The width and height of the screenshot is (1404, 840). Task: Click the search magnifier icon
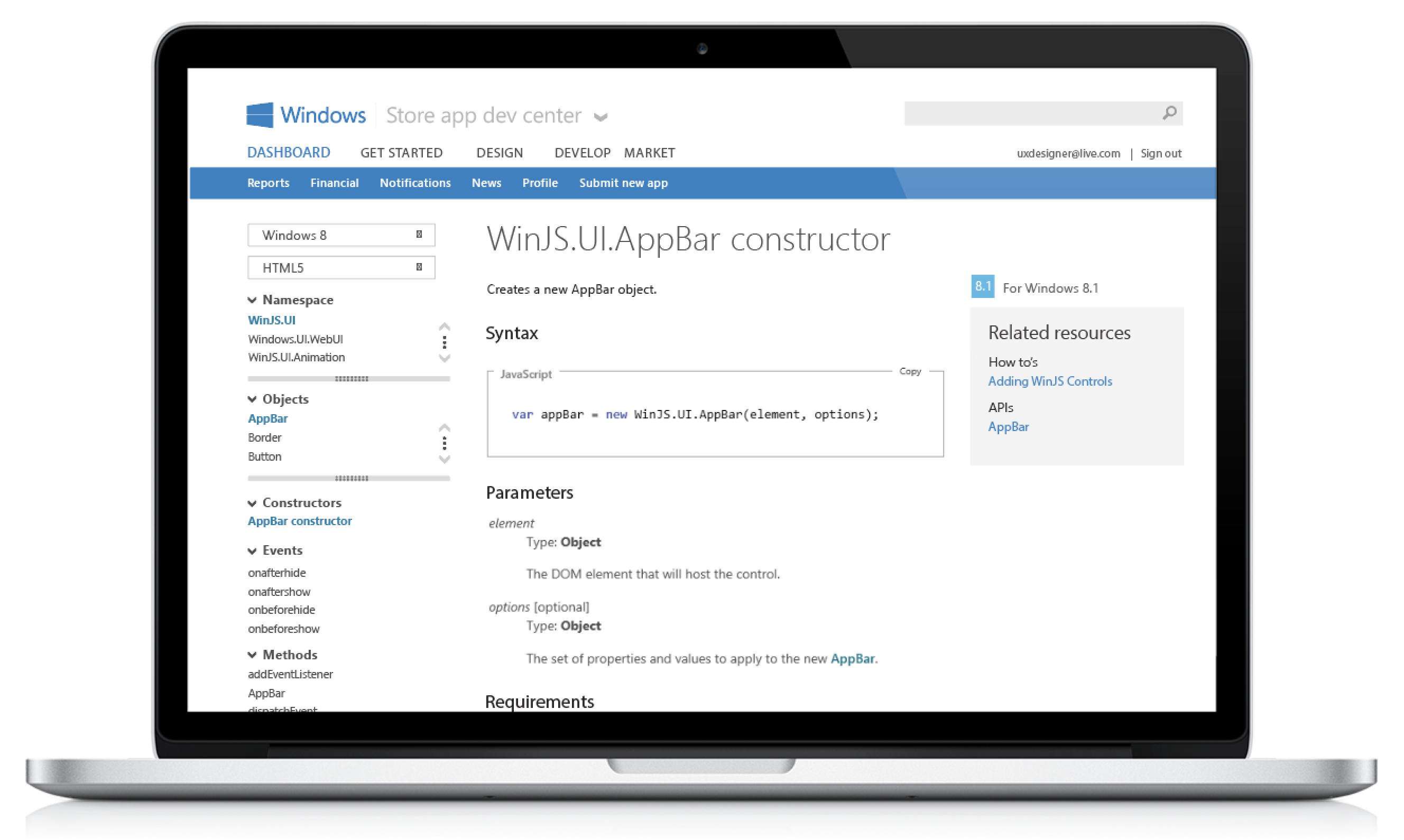pos(1169,113)
